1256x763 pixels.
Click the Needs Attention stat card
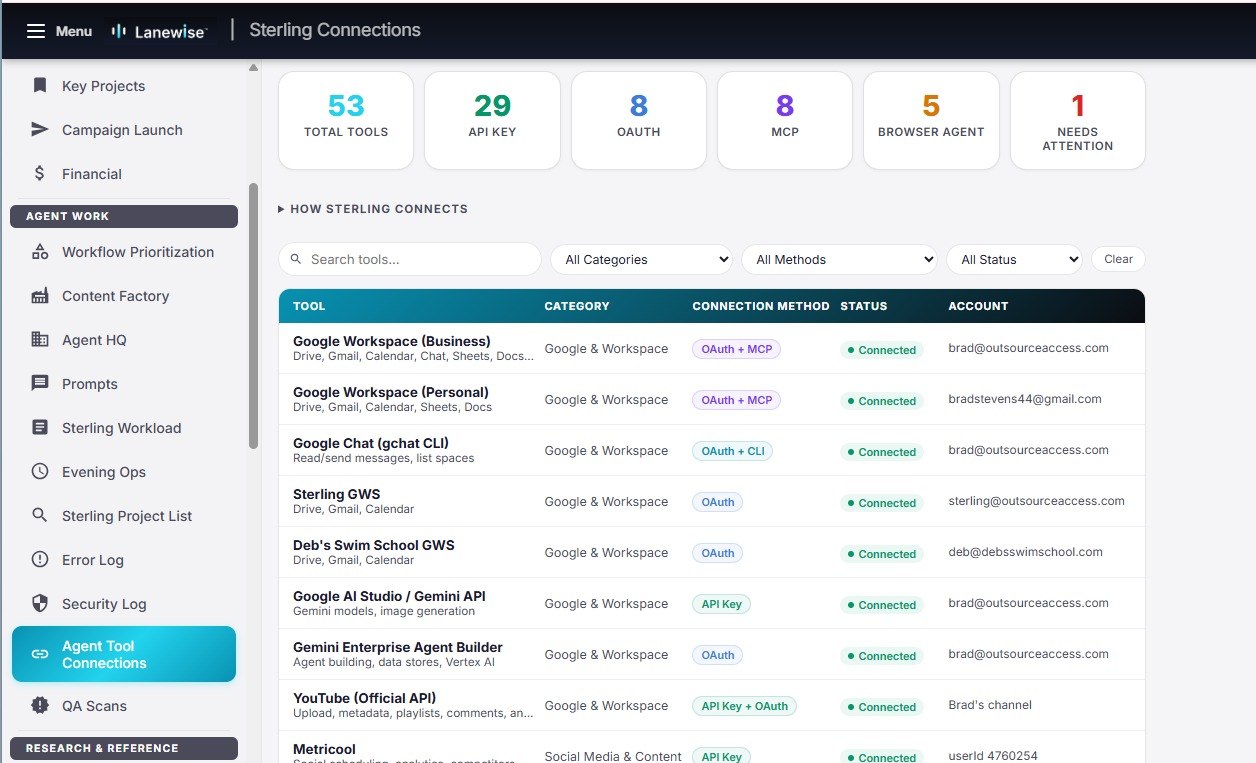[1078, 120]
